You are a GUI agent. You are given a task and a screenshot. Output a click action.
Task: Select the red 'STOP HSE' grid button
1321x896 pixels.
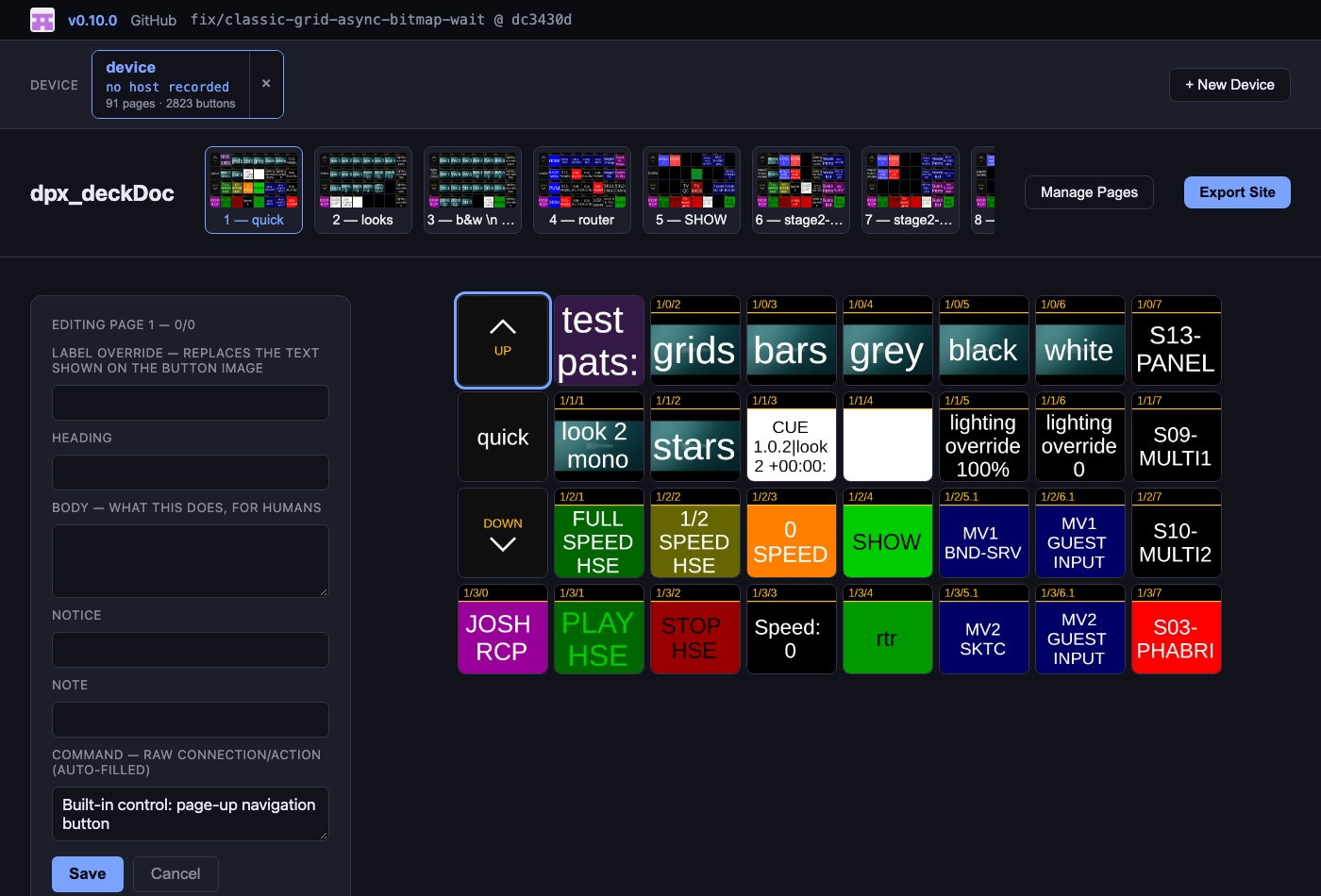pyautogui.click(x=694, y=629)
